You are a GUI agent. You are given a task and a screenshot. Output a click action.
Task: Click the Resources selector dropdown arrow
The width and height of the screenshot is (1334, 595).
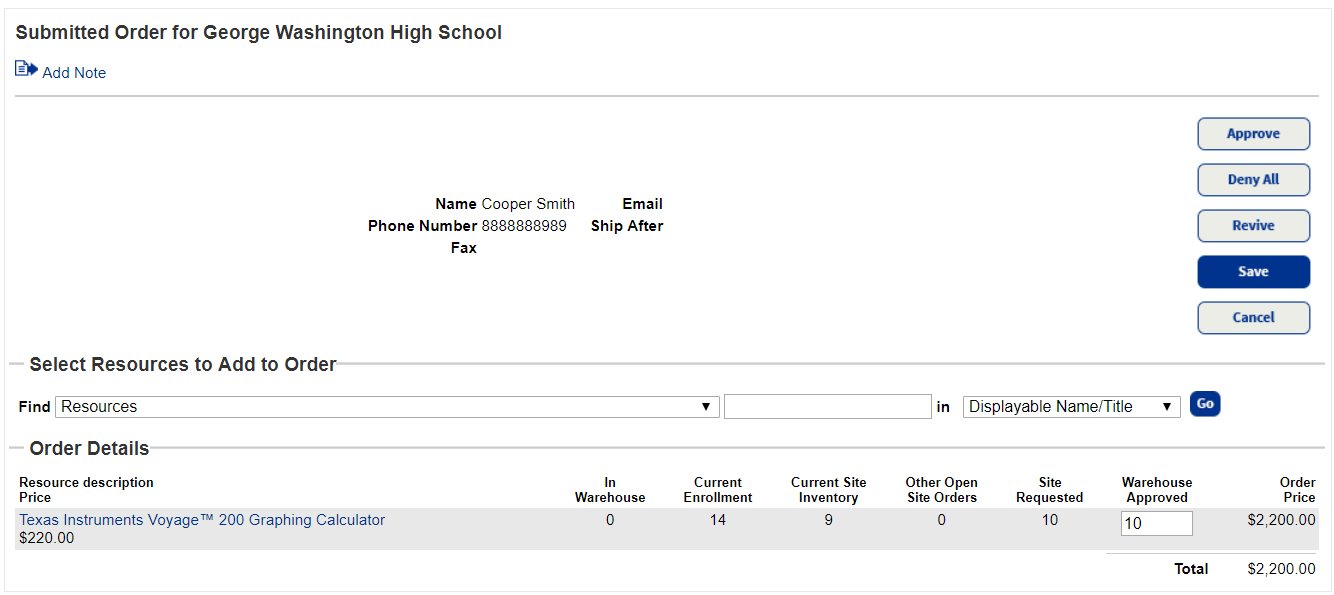pyautogui.click(x=707, y=406)
